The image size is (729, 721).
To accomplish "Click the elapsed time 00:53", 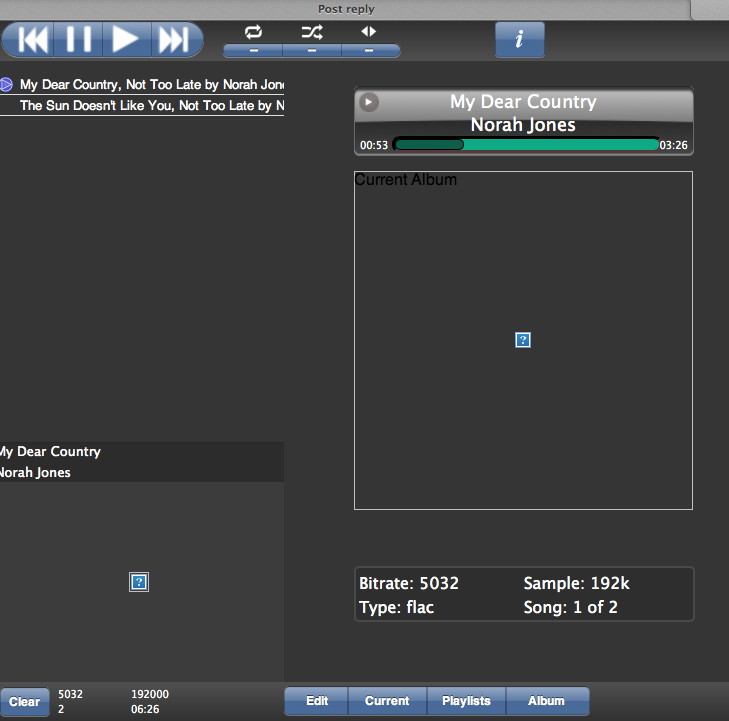I will (x=374, y=145).
